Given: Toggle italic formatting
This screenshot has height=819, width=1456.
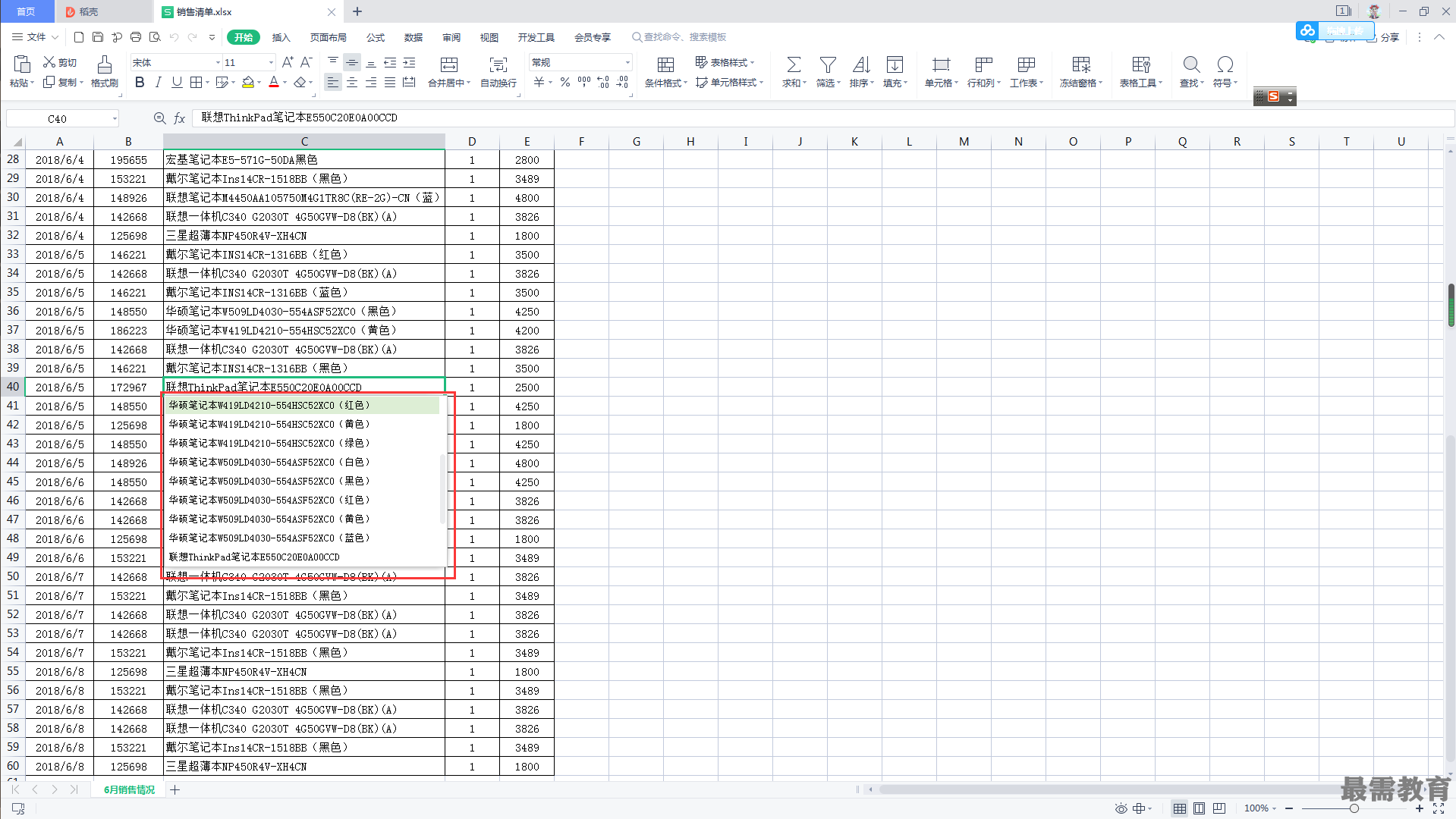Looking at the screenshot, I should pyautogui.click(x=158, y=82).
